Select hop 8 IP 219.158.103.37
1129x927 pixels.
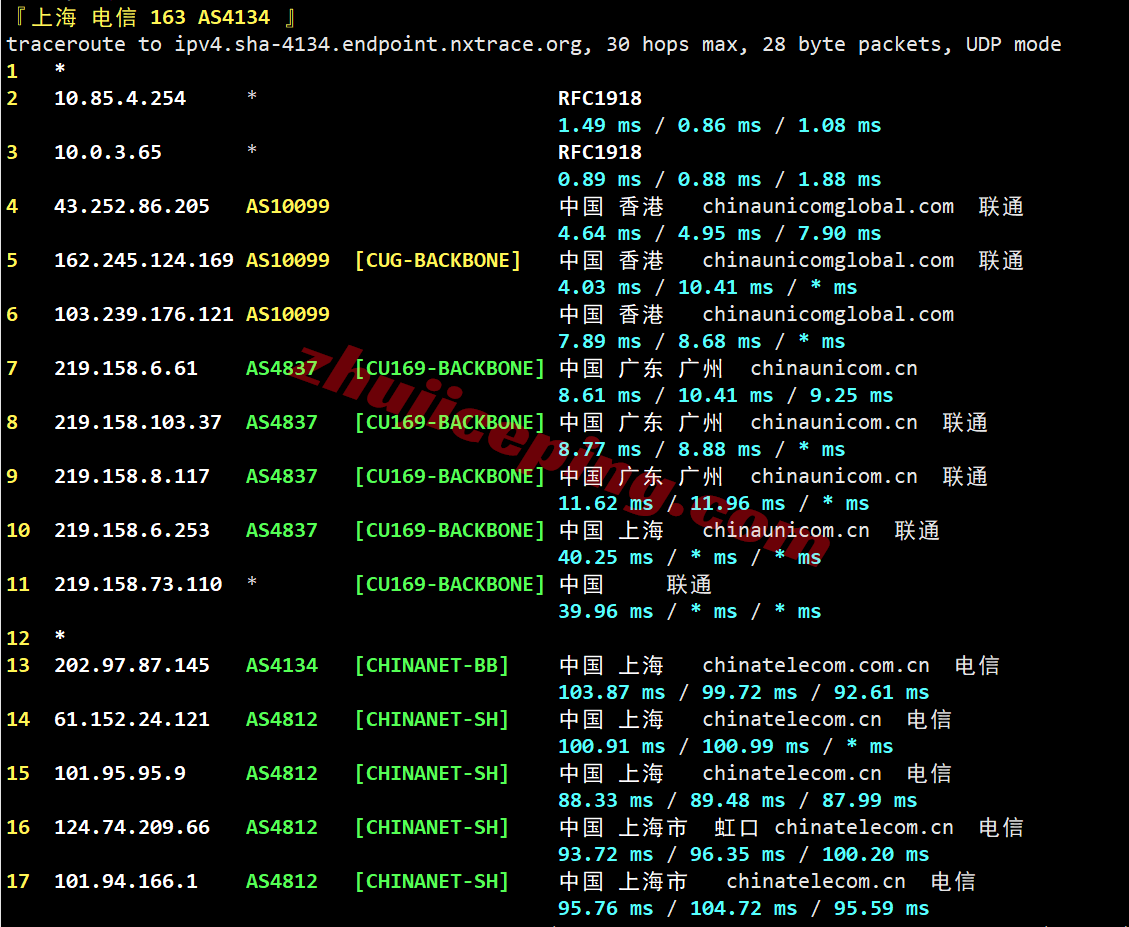tap(138, 423)
